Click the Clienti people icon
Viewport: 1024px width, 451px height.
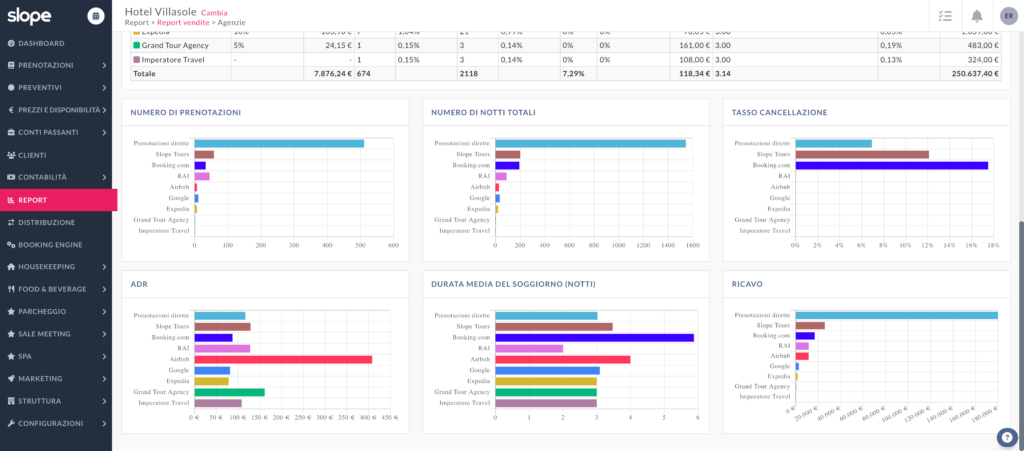[11, 155]
